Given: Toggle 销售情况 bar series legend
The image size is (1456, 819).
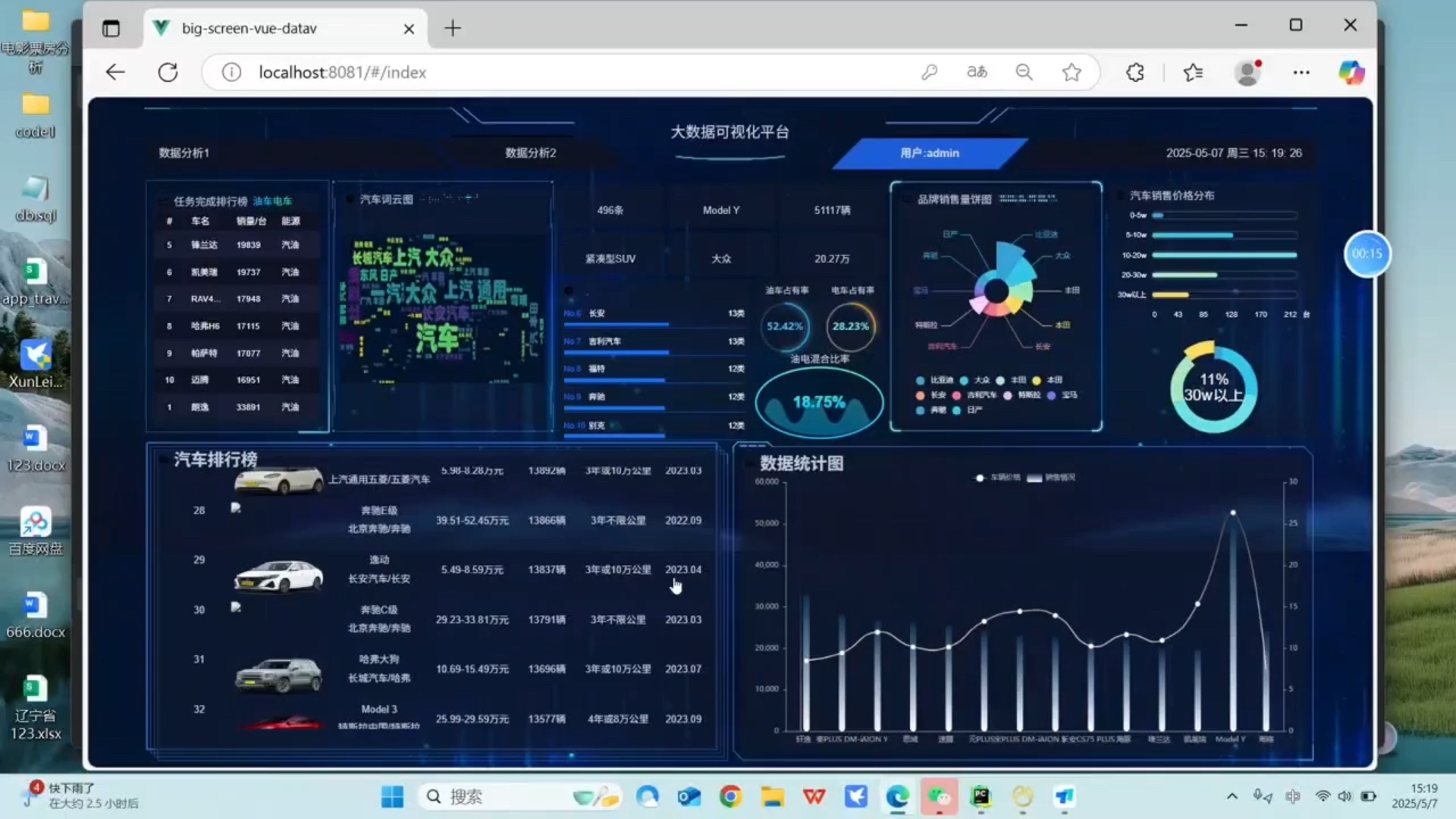Looking at the screenshot, I should pyautogui.click(x=1051, y=478).
